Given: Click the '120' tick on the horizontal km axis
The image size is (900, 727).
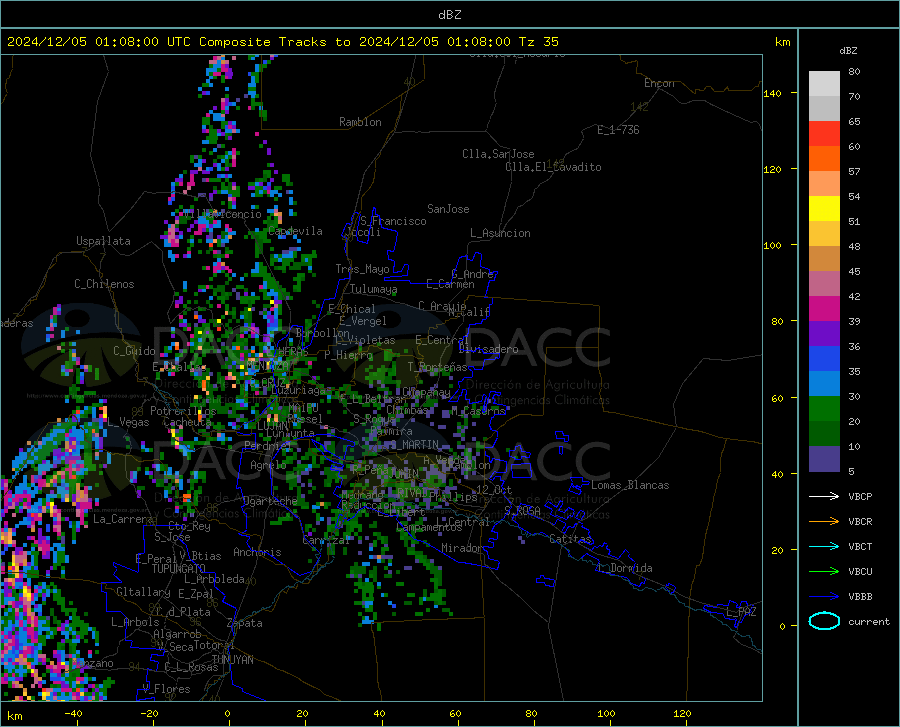Looking at the screenshot, I should pyautogui.click(x=682, y=714).
